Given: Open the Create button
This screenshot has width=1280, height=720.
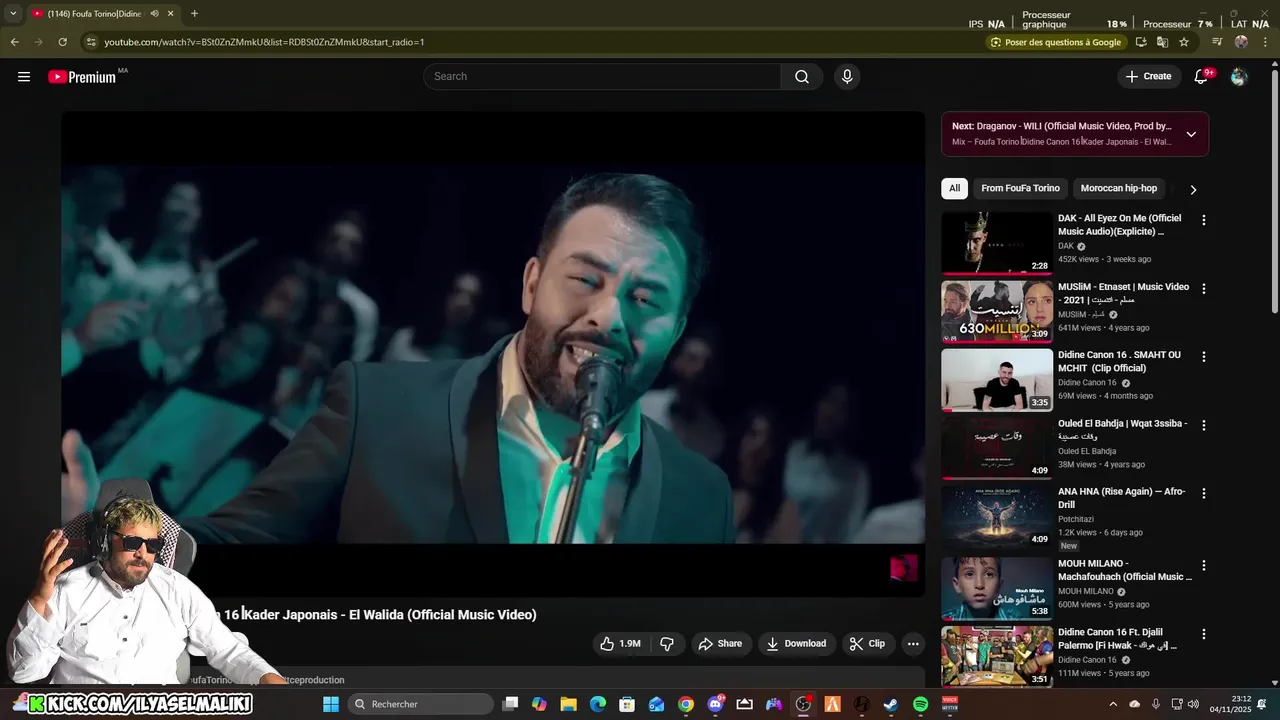Looking at the screenshot, I should point(1148,77).
